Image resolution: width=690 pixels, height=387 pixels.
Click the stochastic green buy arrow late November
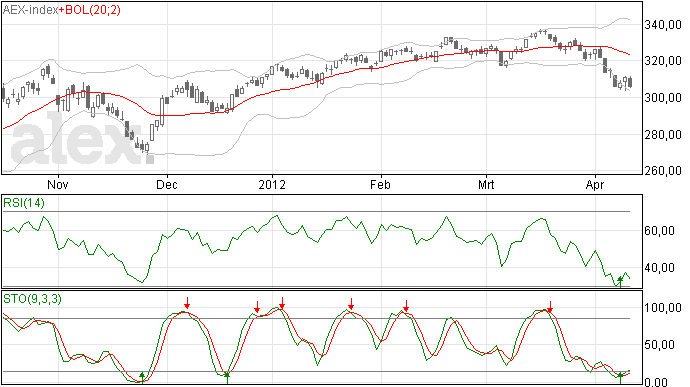142,377
